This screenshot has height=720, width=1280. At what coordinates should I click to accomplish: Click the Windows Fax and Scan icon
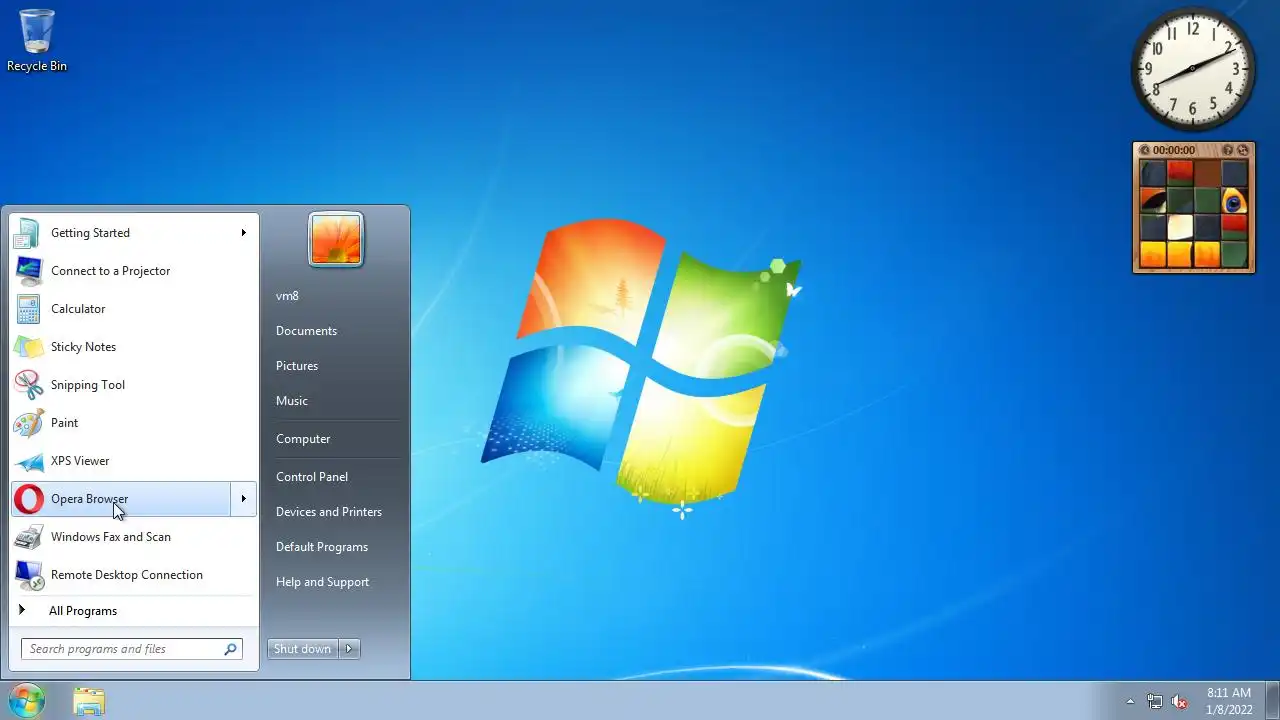[28, 537]
